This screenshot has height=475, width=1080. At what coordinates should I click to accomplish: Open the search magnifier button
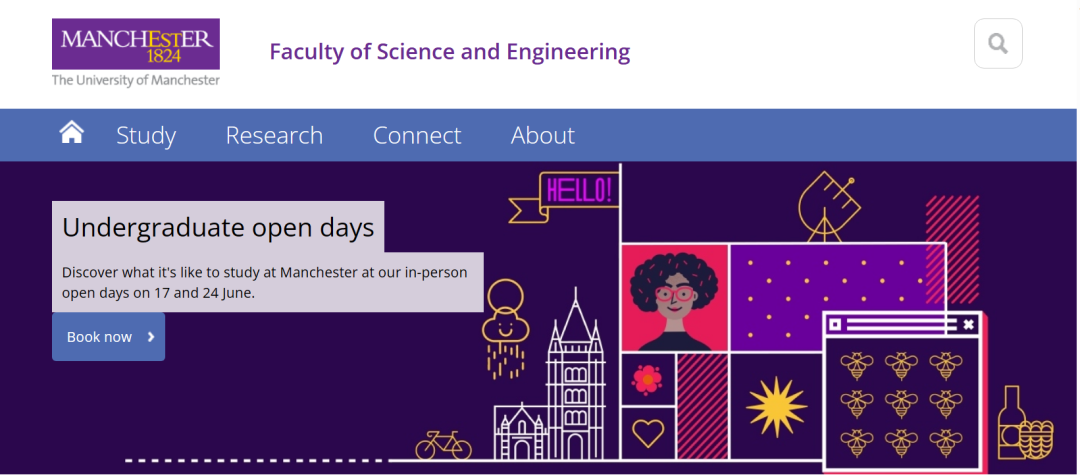click(x=997, y=44)
